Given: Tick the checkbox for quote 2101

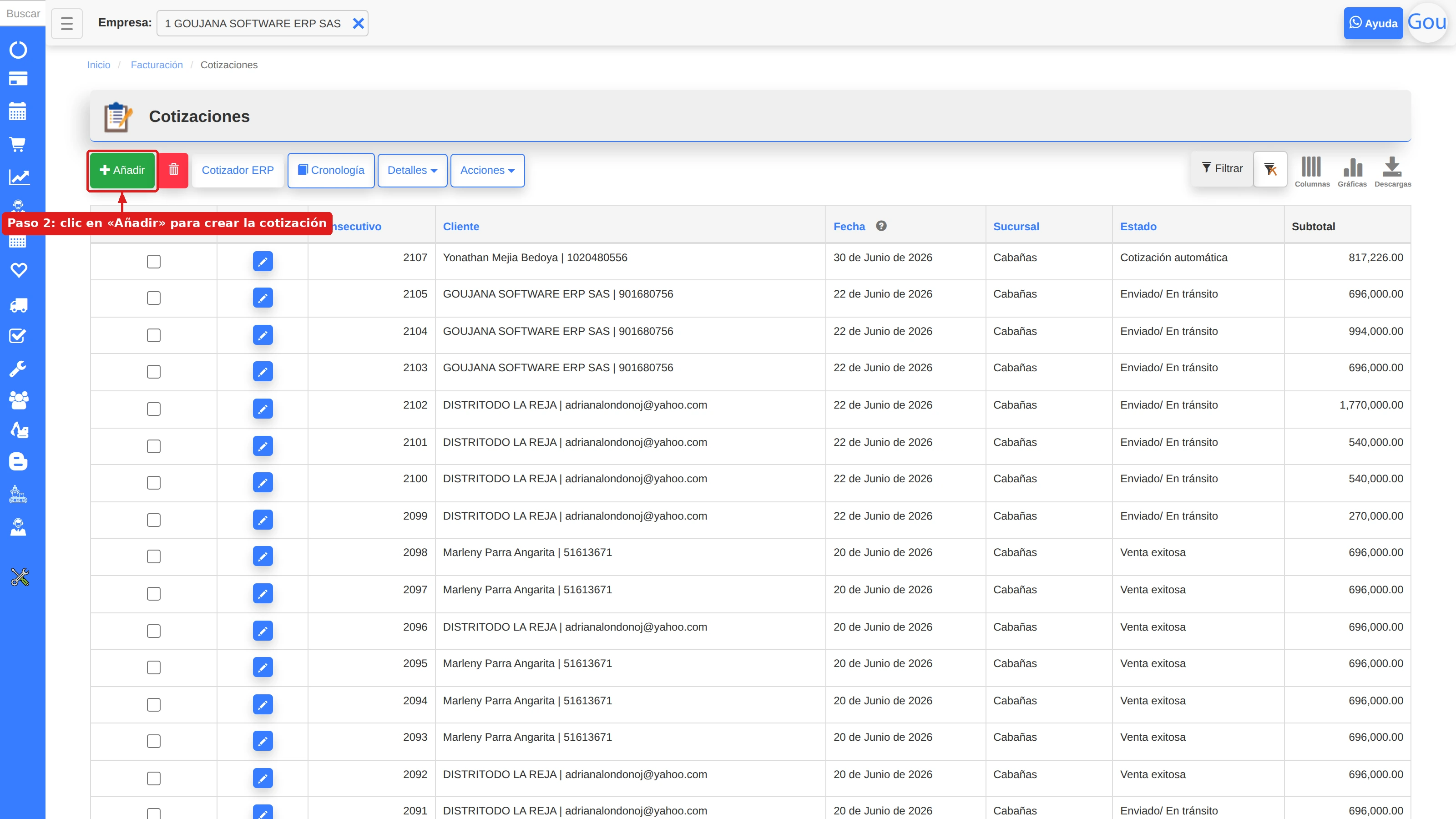Looking at the screenshot, I should [154, 446].
